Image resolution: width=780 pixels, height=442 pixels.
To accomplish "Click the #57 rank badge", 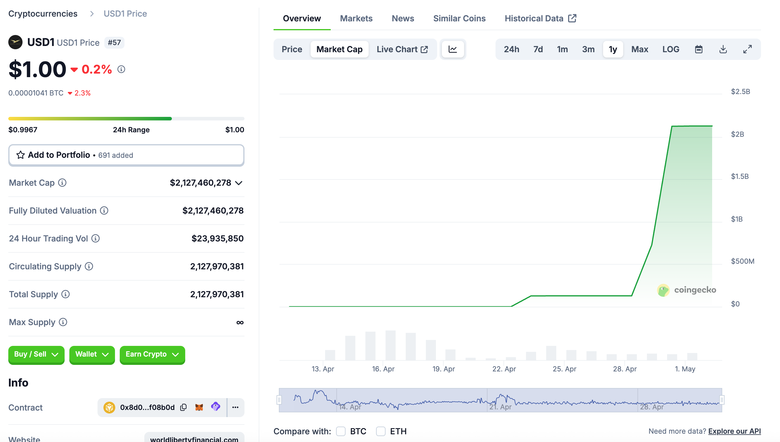I will click(x=114, y=42).
